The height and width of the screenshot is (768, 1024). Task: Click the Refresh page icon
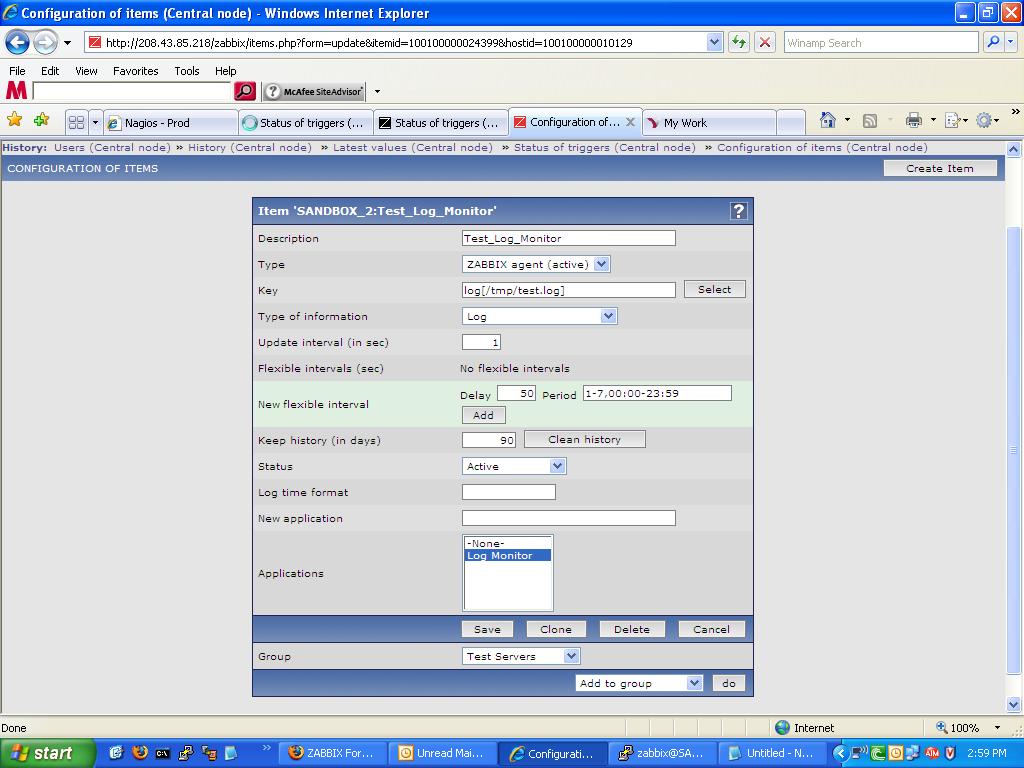click(x=739, y=42)
